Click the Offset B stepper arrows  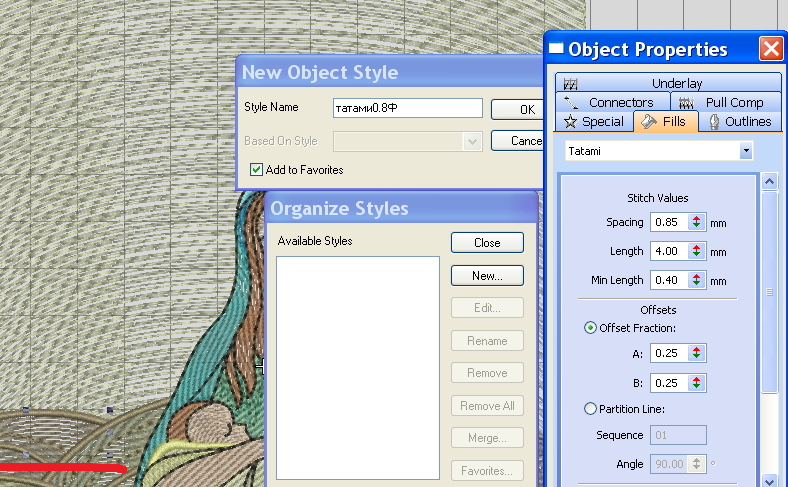click(x=696, y=383)
